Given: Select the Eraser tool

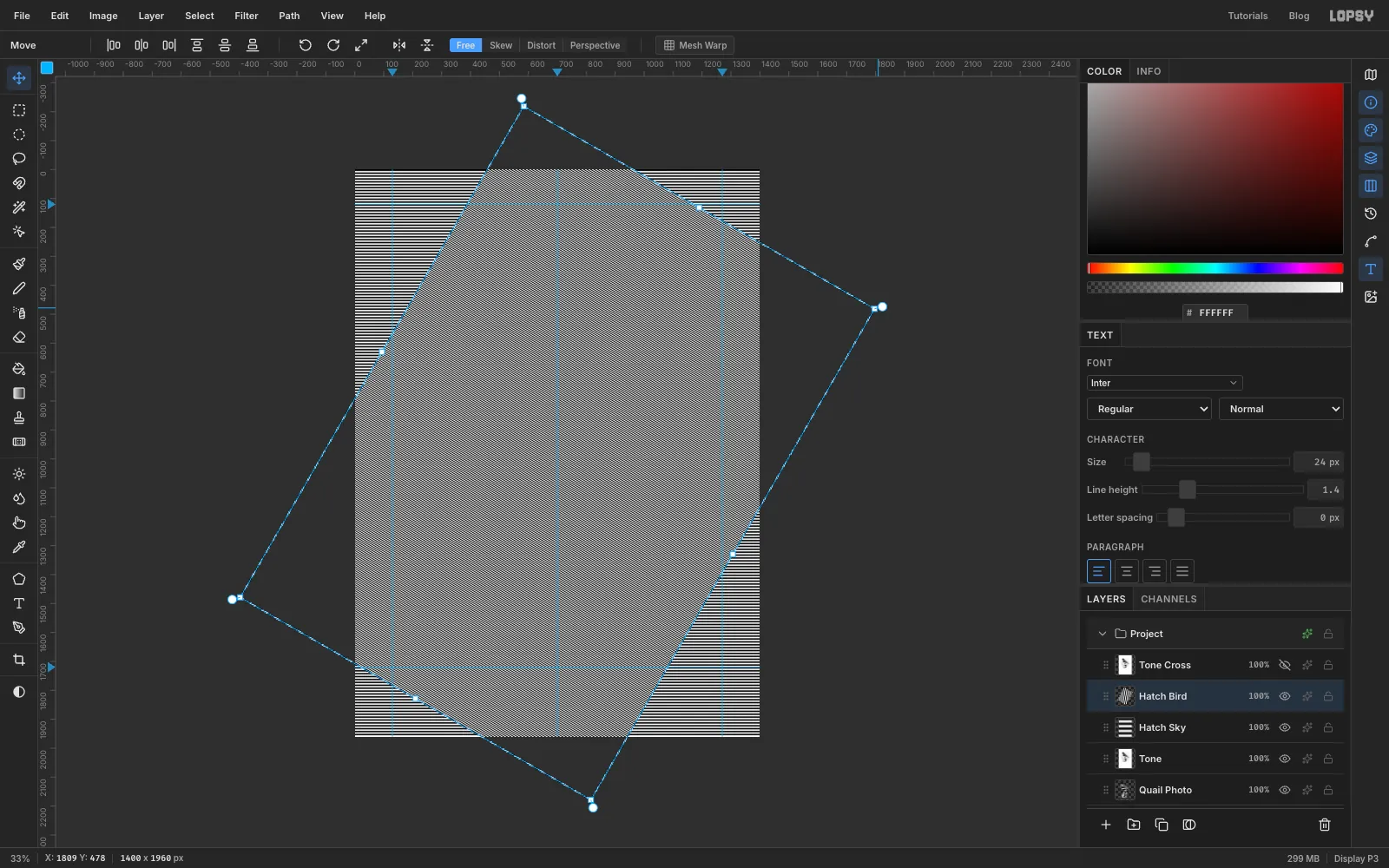Looking at the screenshot, I should (18, 337).
